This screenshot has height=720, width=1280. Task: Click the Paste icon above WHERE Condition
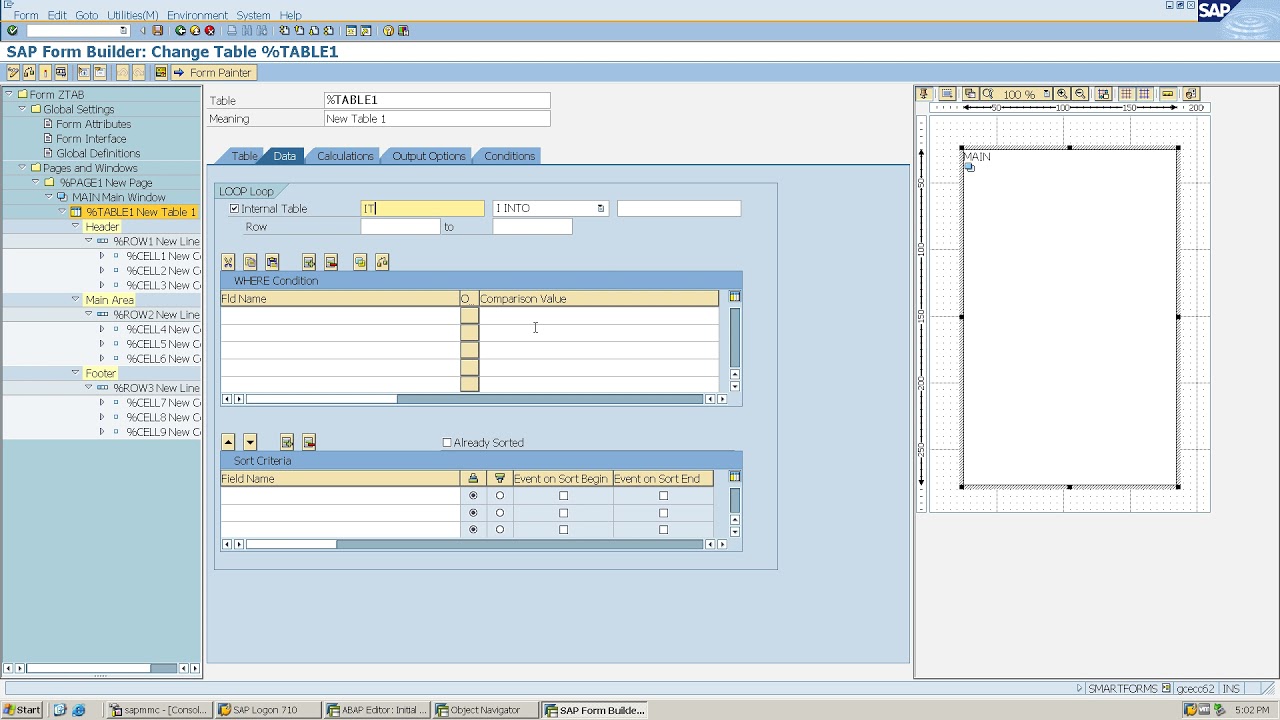click(272, 262)
